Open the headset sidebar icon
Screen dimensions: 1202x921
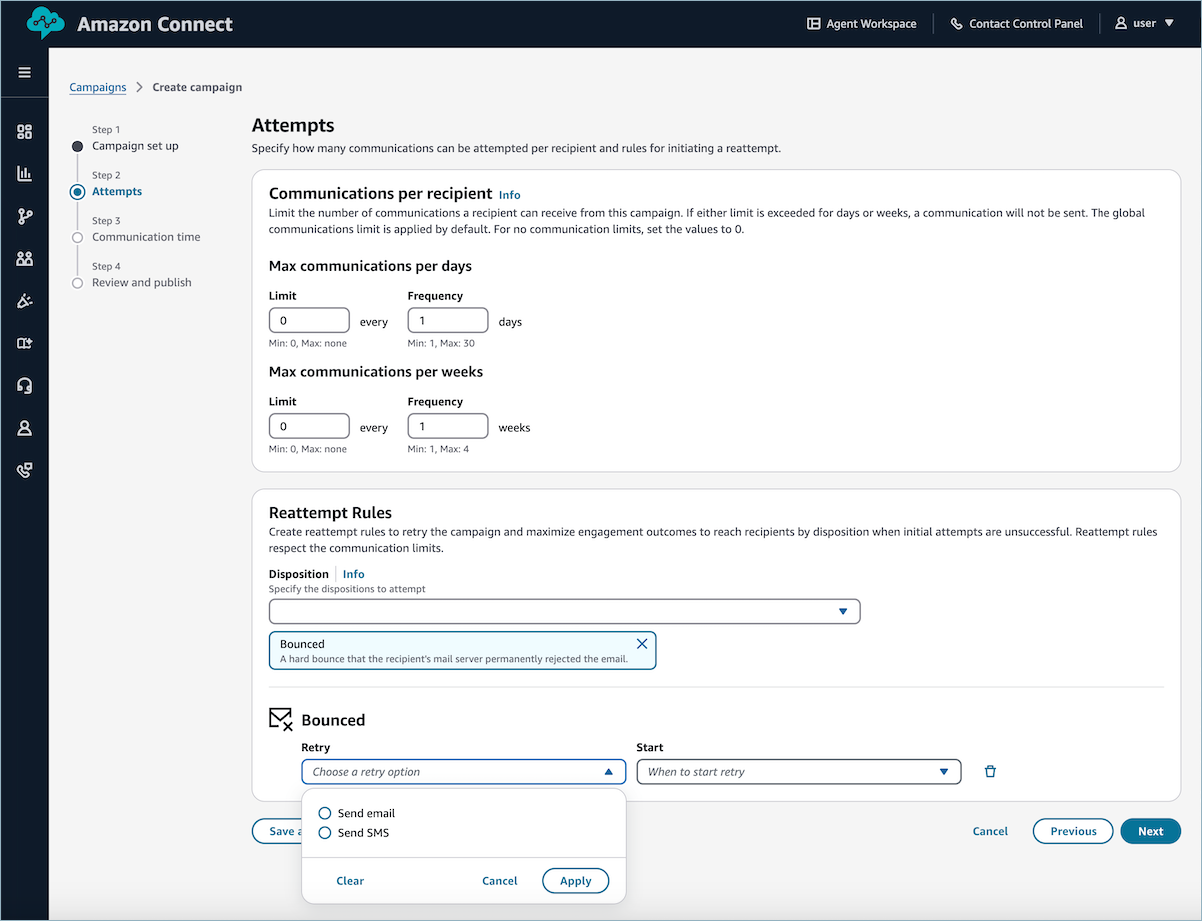click(25, 386)
